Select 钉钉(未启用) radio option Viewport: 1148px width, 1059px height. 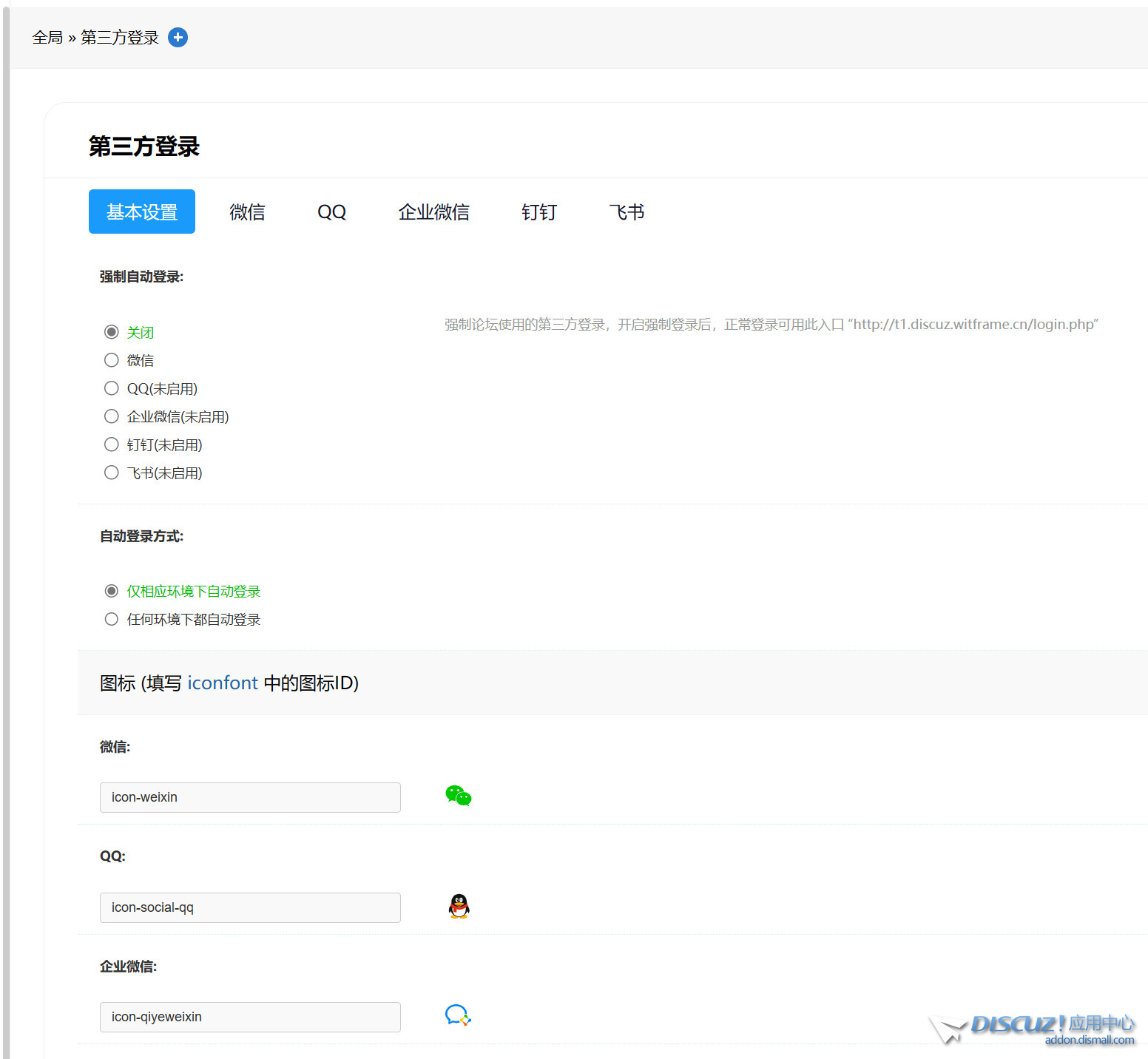(112, 444)
